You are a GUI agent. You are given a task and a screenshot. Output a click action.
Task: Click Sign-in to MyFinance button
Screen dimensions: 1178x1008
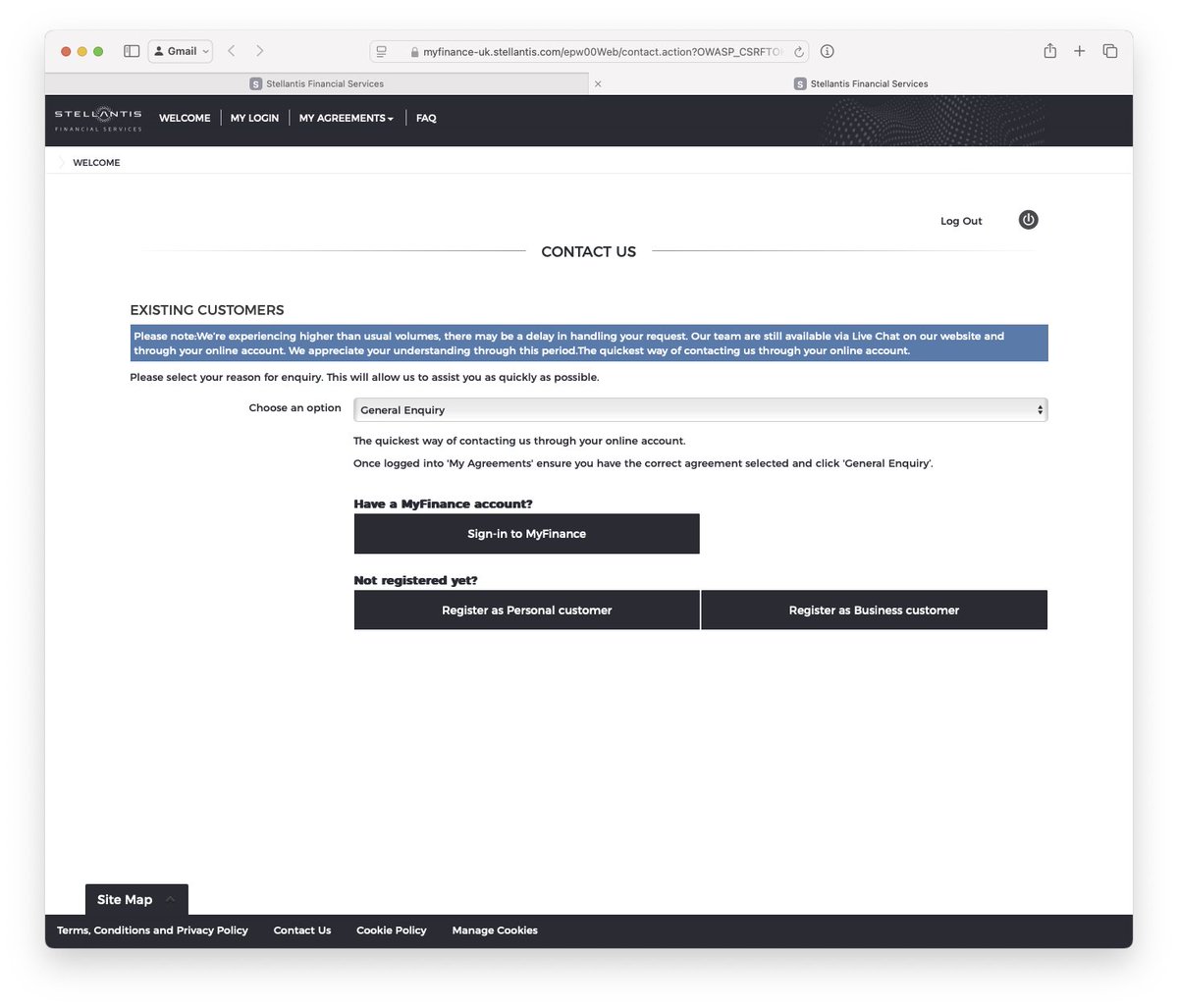pos(526,534)
